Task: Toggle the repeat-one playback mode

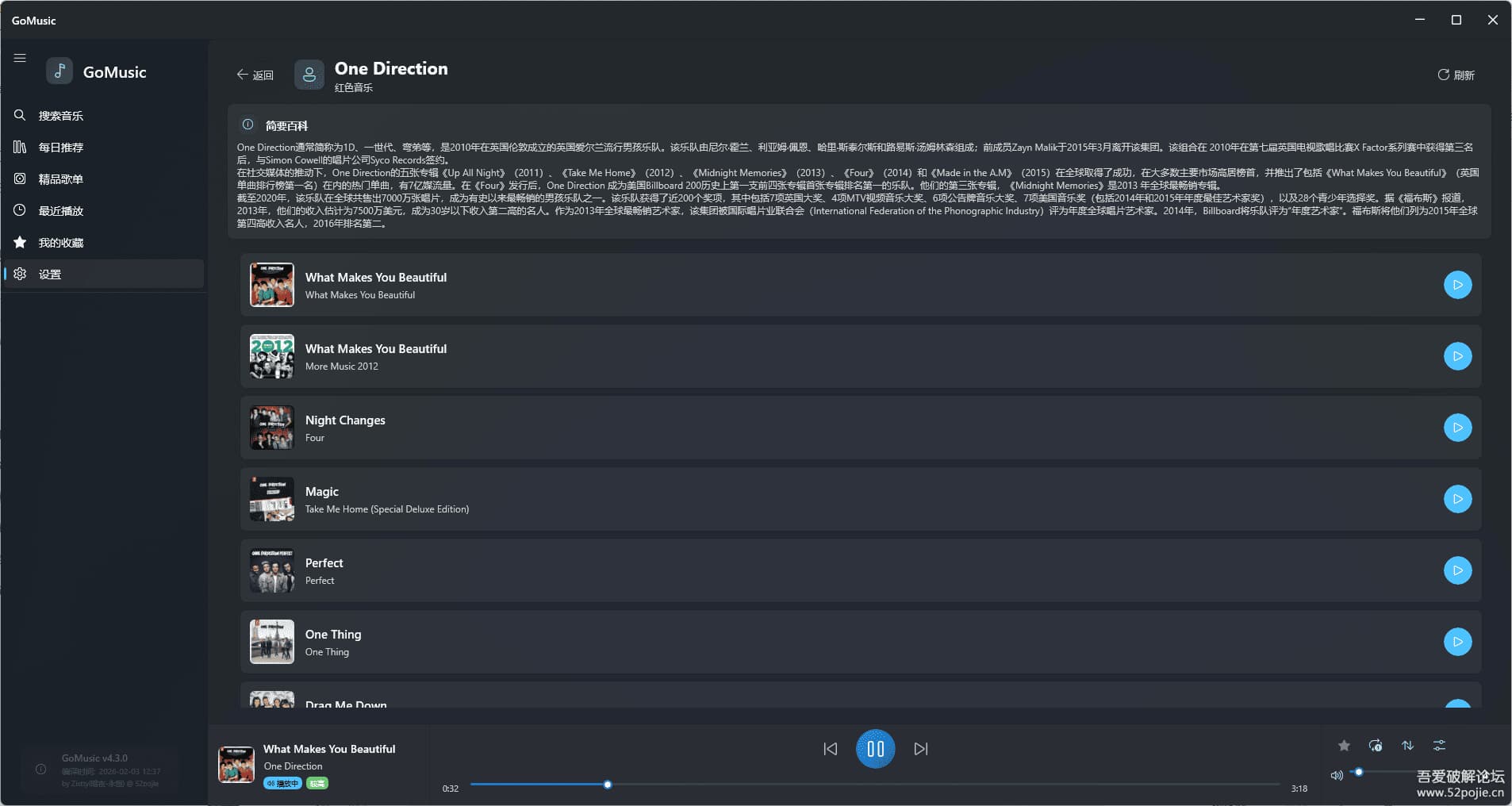Action: (1376, 746)
